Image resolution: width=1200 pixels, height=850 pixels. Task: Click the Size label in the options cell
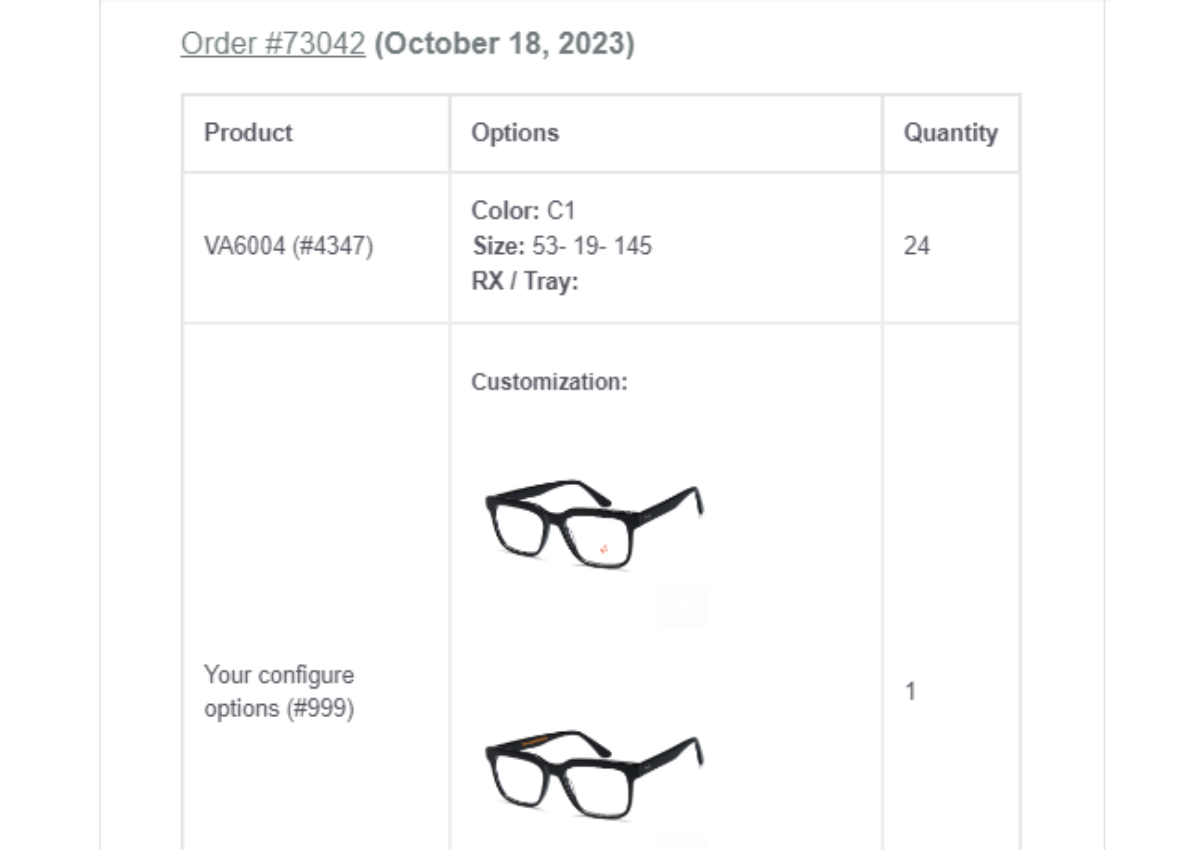pyautogui.click(x=497, y=246)
